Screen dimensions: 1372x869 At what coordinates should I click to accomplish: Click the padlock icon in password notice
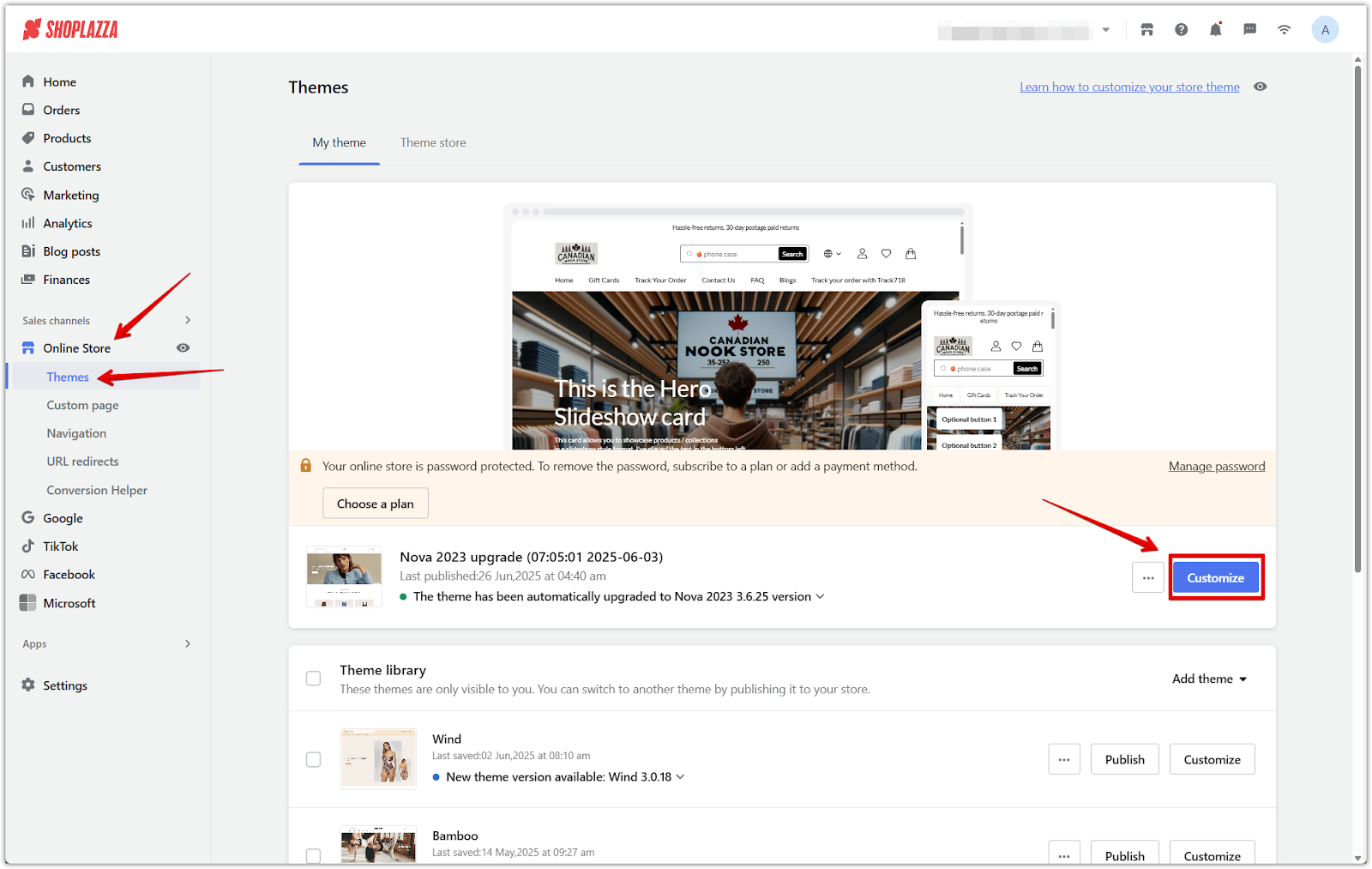pos(305,466)
